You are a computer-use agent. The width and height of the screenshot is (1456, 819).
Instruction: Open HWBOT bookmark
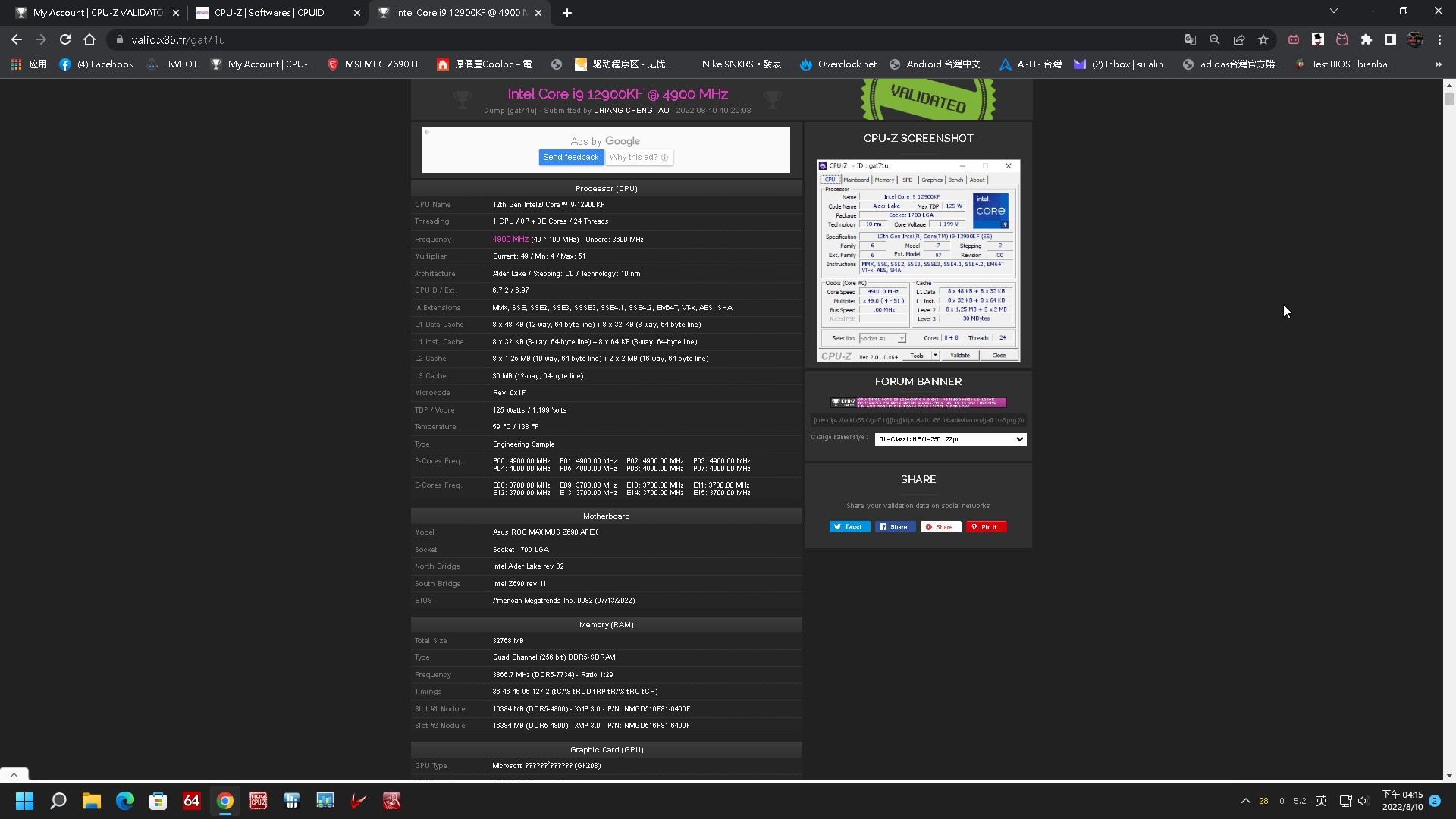(172, 64)
